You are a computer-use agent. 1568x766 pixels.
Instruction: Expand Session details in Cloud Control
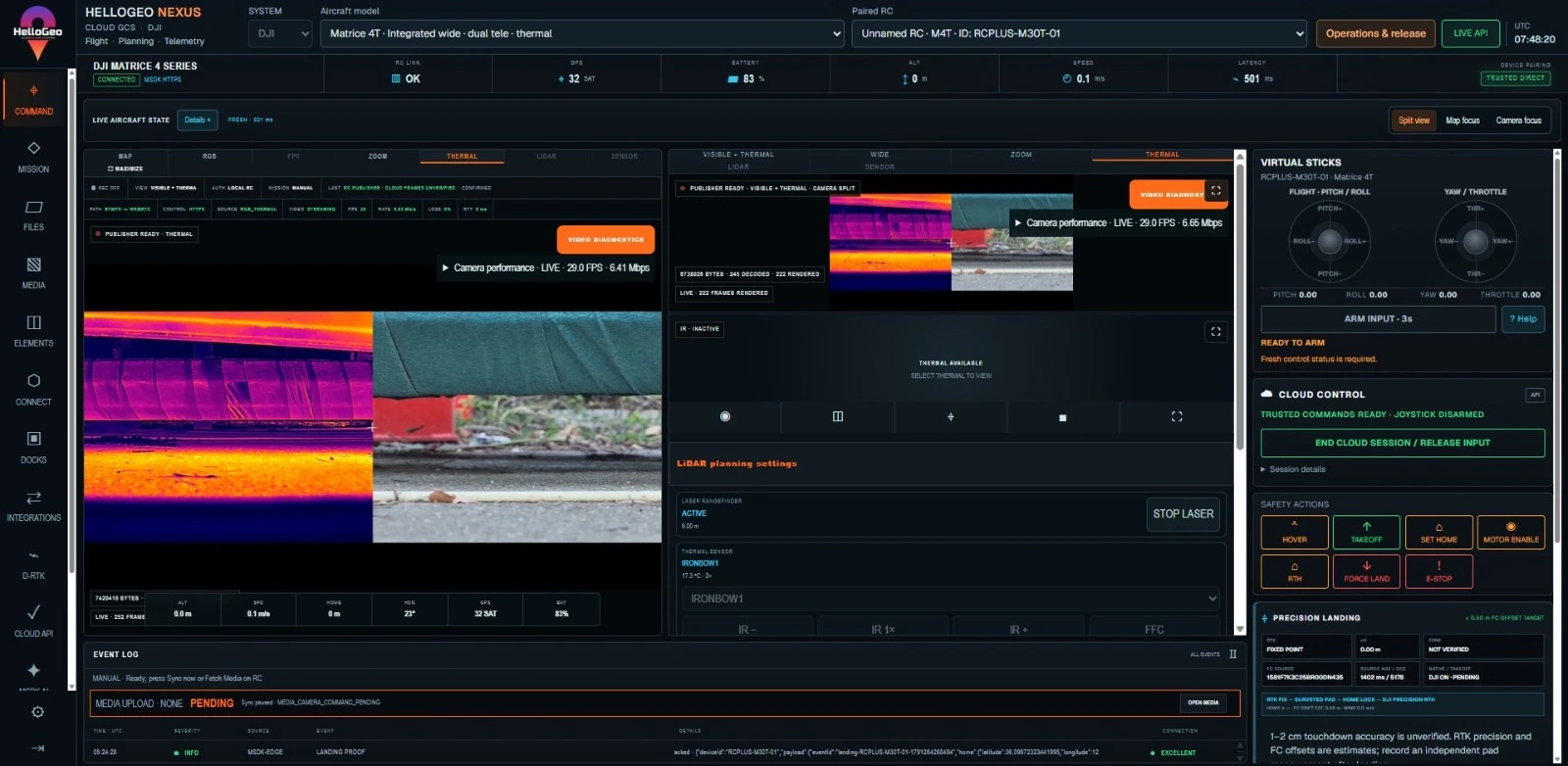coord(1293,469)
